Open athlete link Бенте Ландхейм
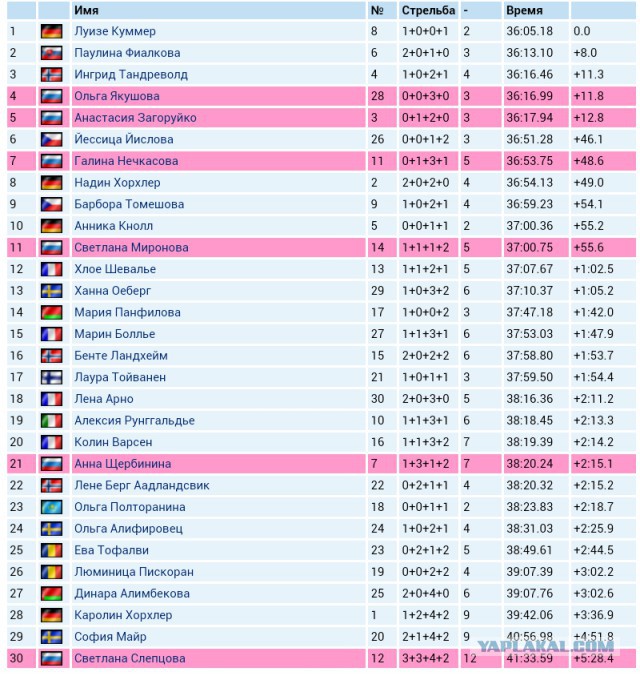The width and height of the screenshot is (640, 676). (x=121, y=356)
